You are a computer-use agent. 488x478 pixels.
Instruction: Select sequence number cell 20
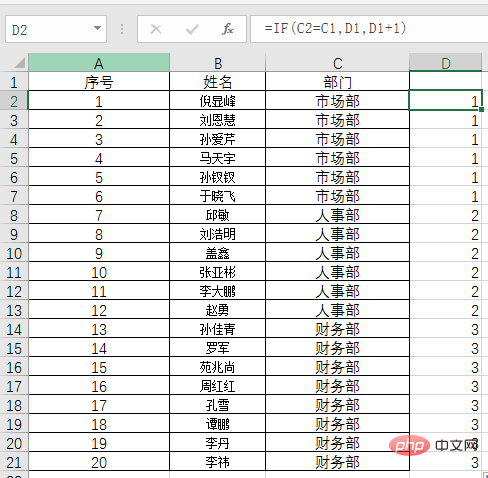99,461
